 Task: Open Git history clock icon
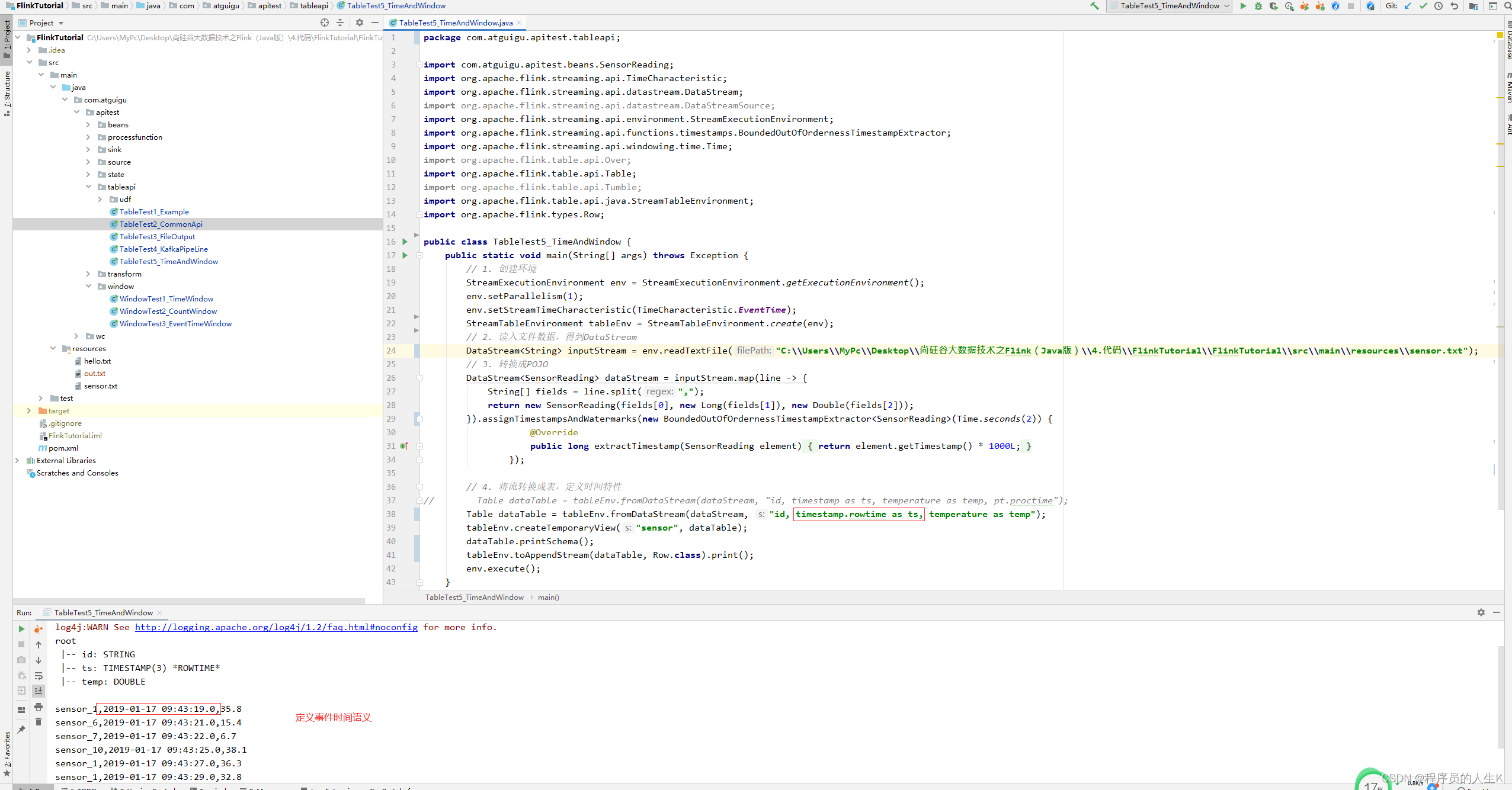(1439, 6)
